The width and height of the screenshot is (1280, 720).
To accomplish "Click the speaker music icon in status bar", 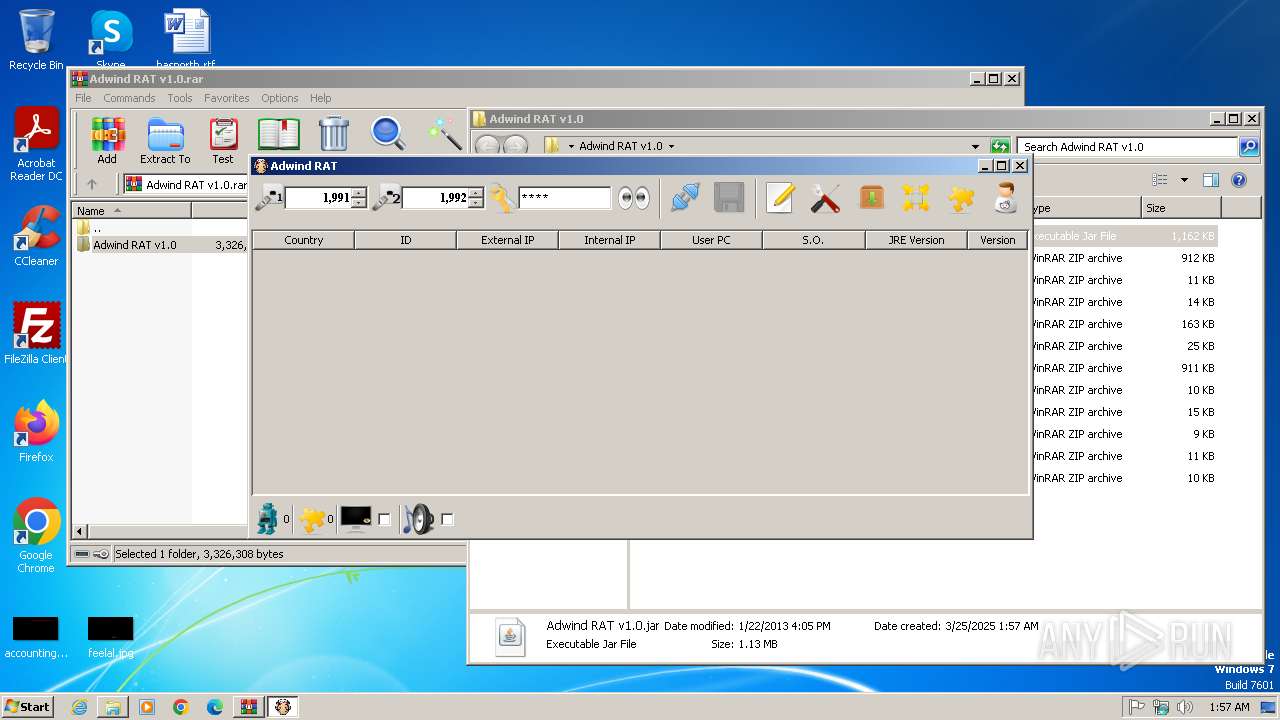I will pyautogui.click(x=419, y=518).
